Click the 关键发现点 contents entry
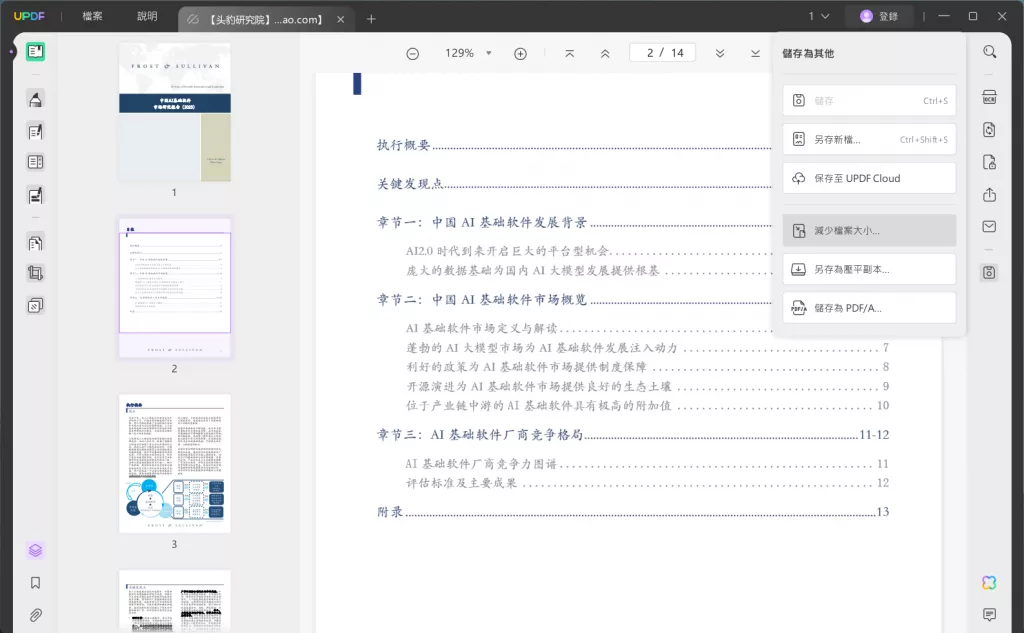Viewport: 1024px width, 633px height. (x=409, y=184)
